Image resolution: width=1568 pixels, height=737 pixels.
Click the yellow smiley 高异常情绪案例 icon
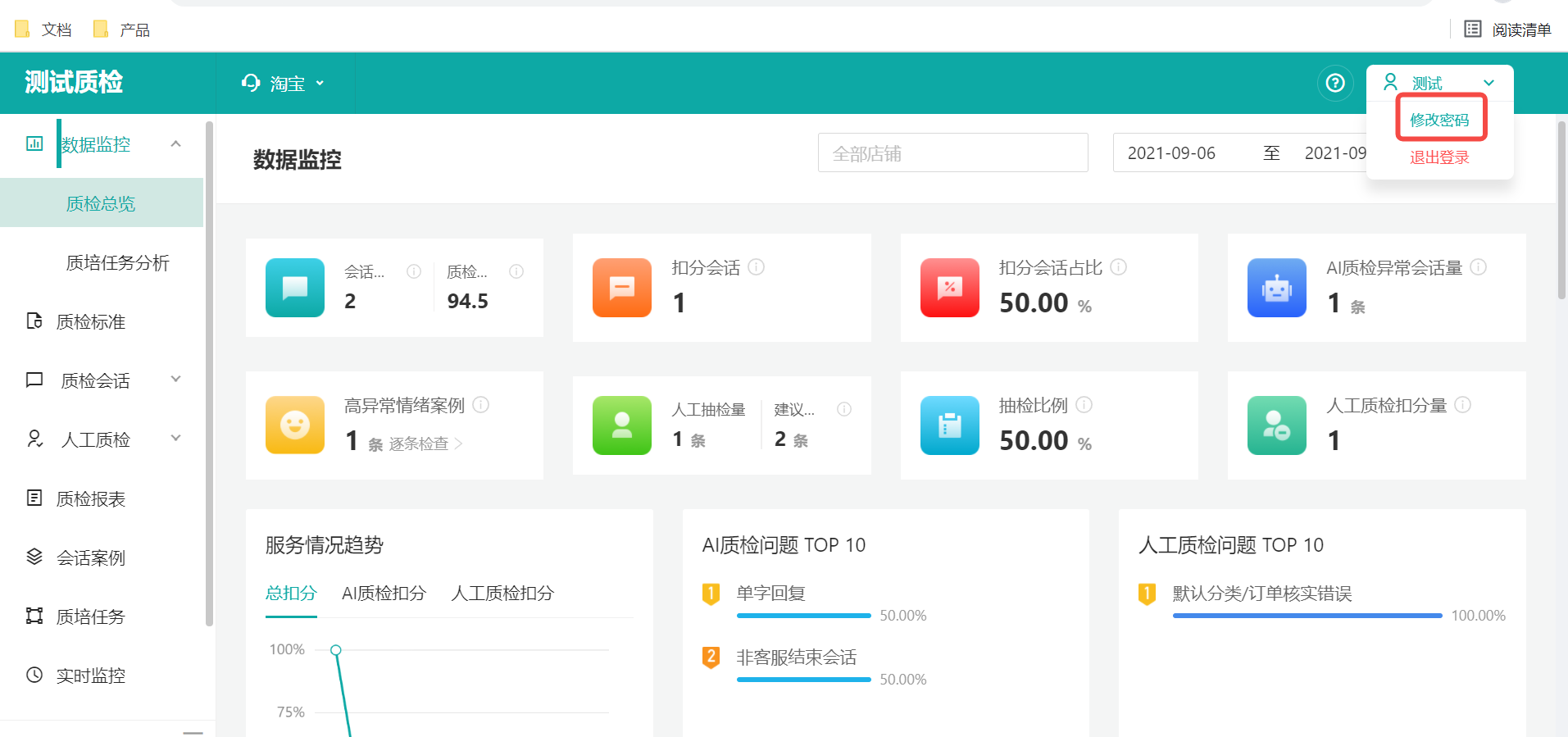tap(295, 425)
